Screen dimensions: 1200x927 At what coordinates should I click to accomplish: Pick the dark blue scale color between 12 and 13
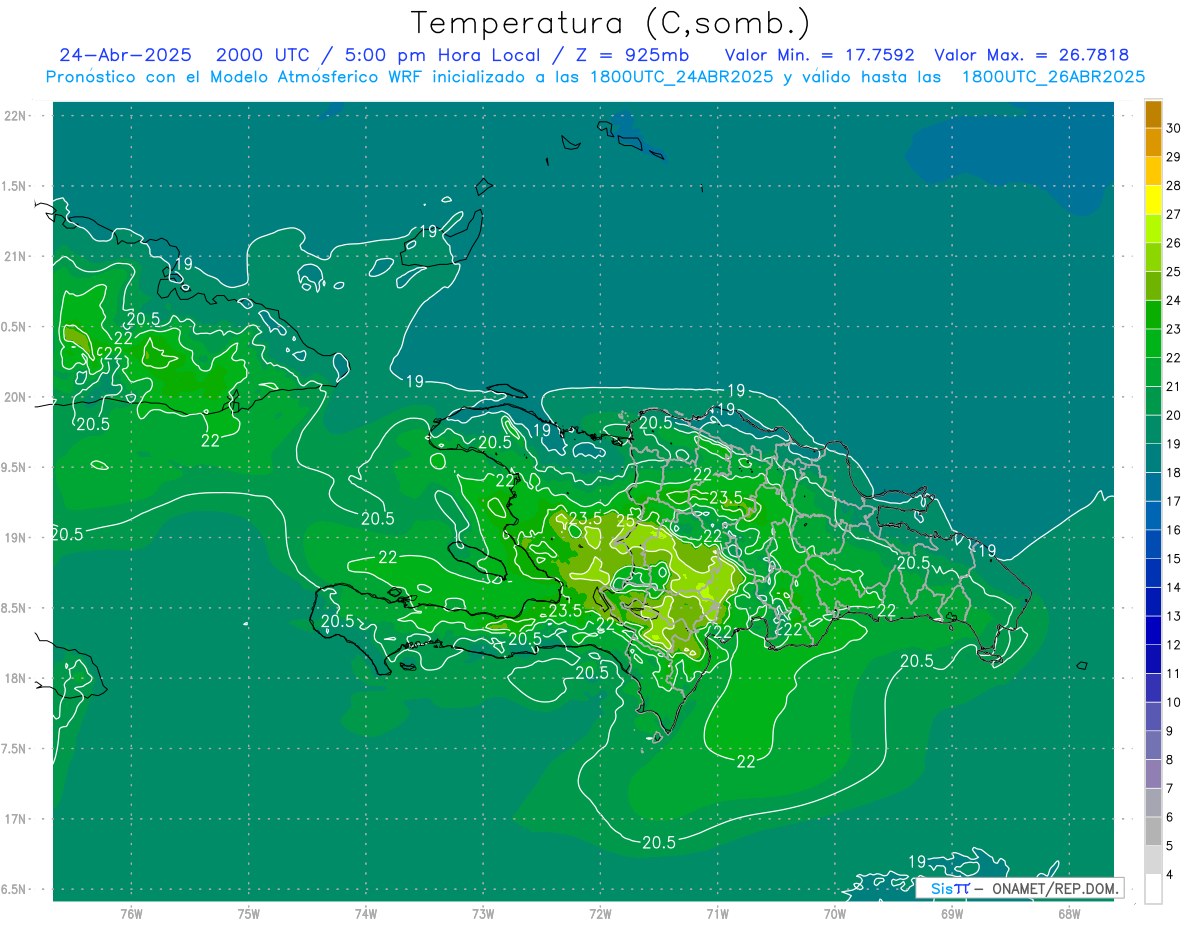coord(1153,631)
